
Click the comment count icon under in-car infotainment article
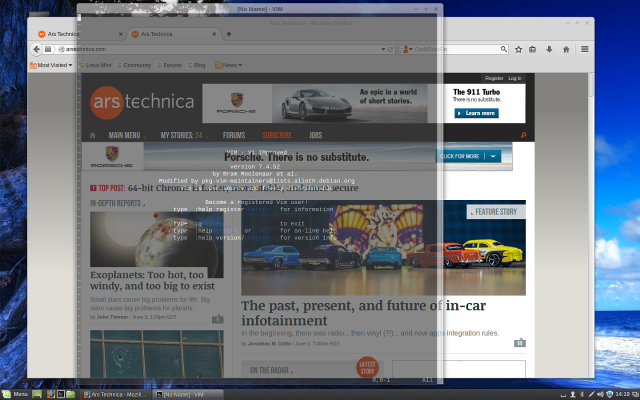[x=520, y=343]
